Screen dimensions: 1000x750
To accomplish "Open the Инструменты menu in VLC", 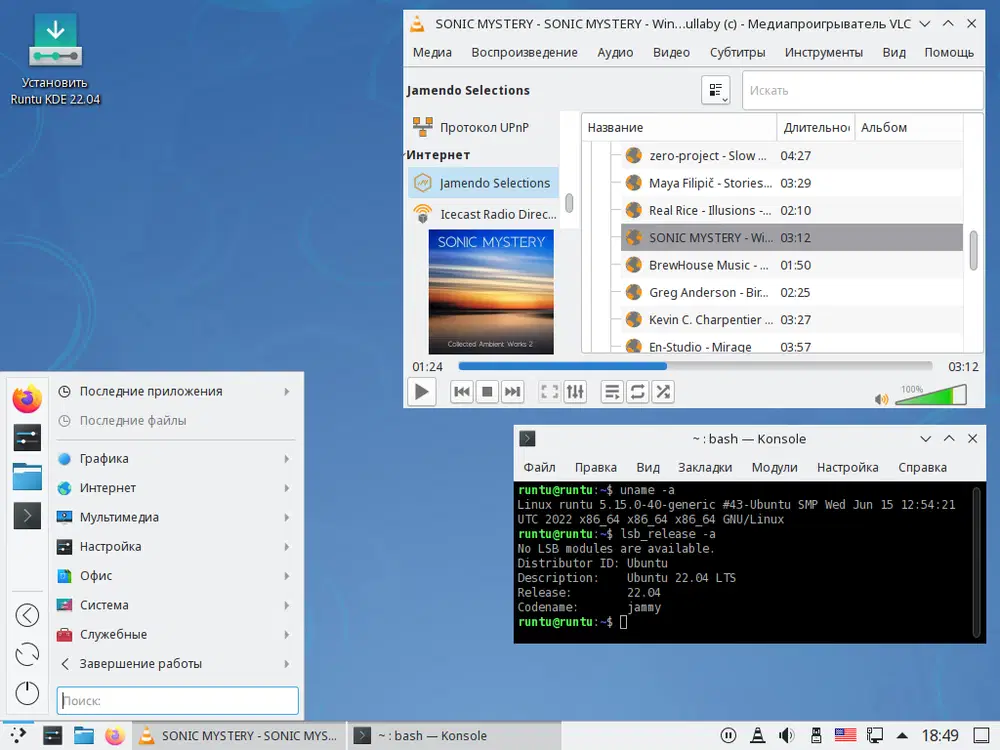I will point(823,52).
